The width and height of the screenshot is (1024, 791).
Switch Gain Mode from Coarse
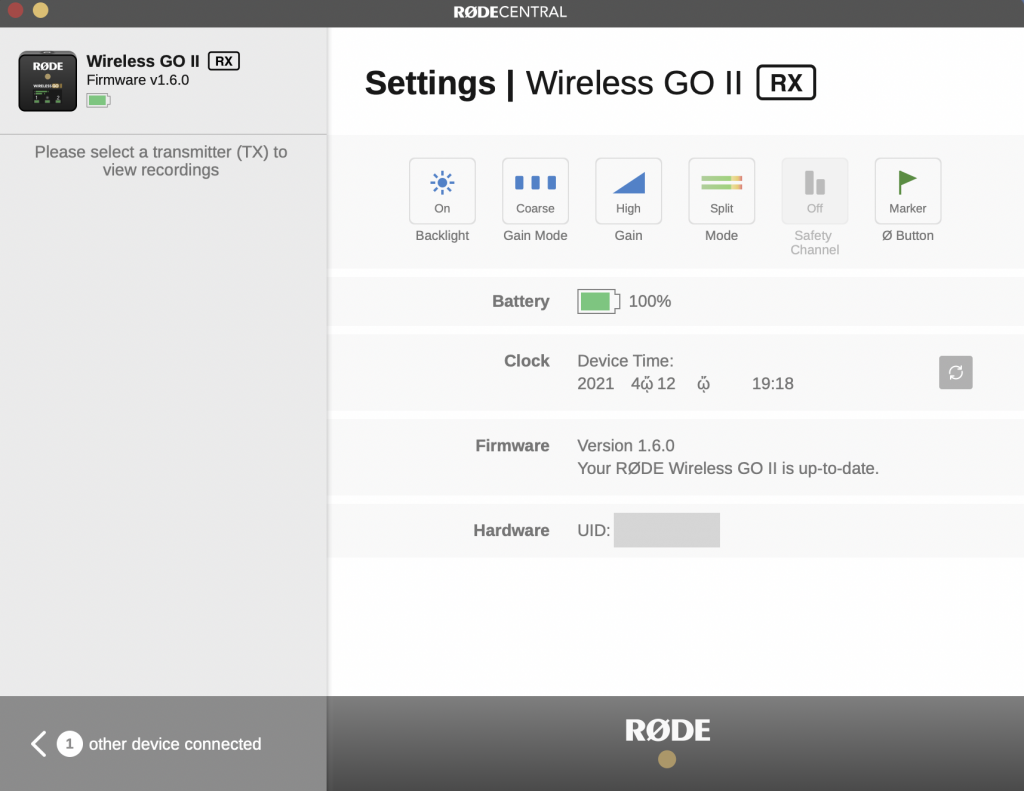[536, 191]
